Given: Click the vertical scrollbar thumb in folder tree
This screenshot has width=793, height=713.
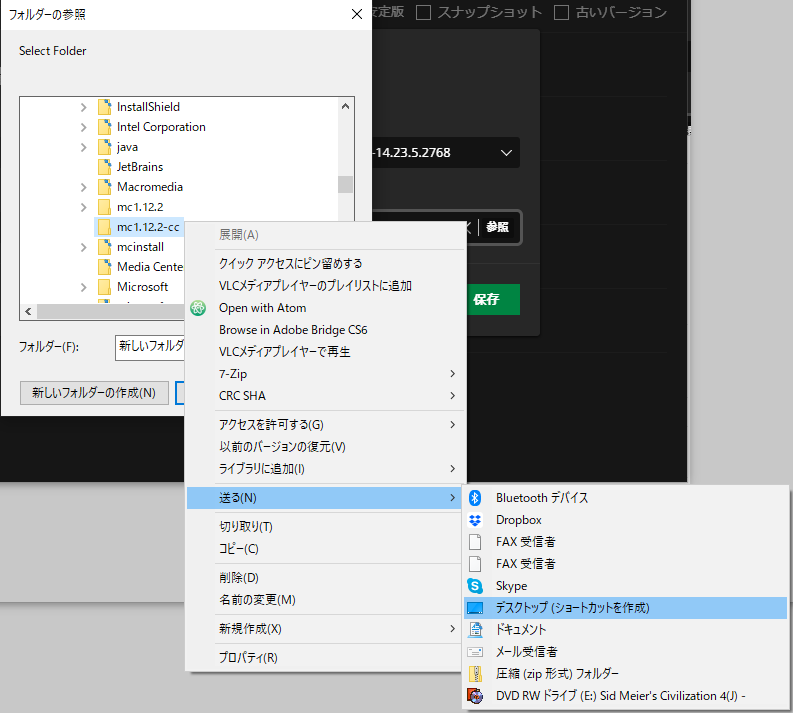Looking at the screenshot, I should tap(345, 184).
